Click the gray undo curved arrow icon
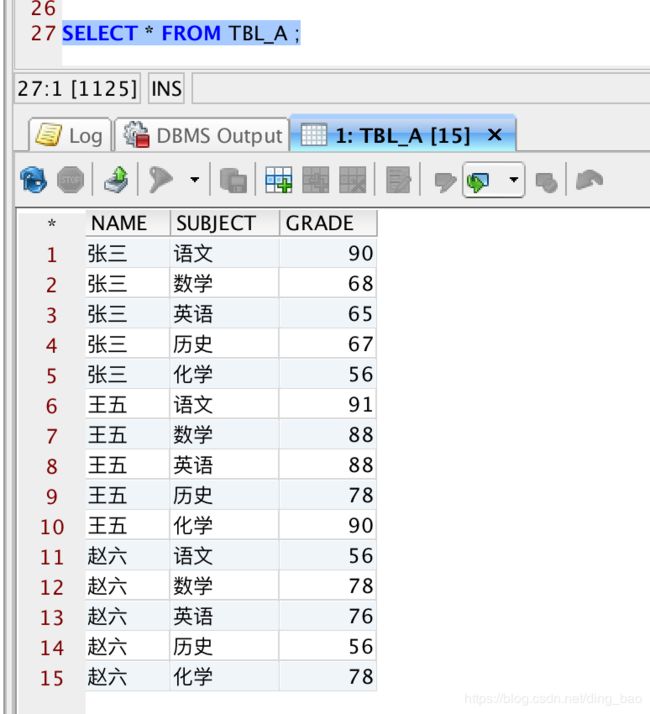This screenshot has width=650, height=714. (x=589, y=180)
